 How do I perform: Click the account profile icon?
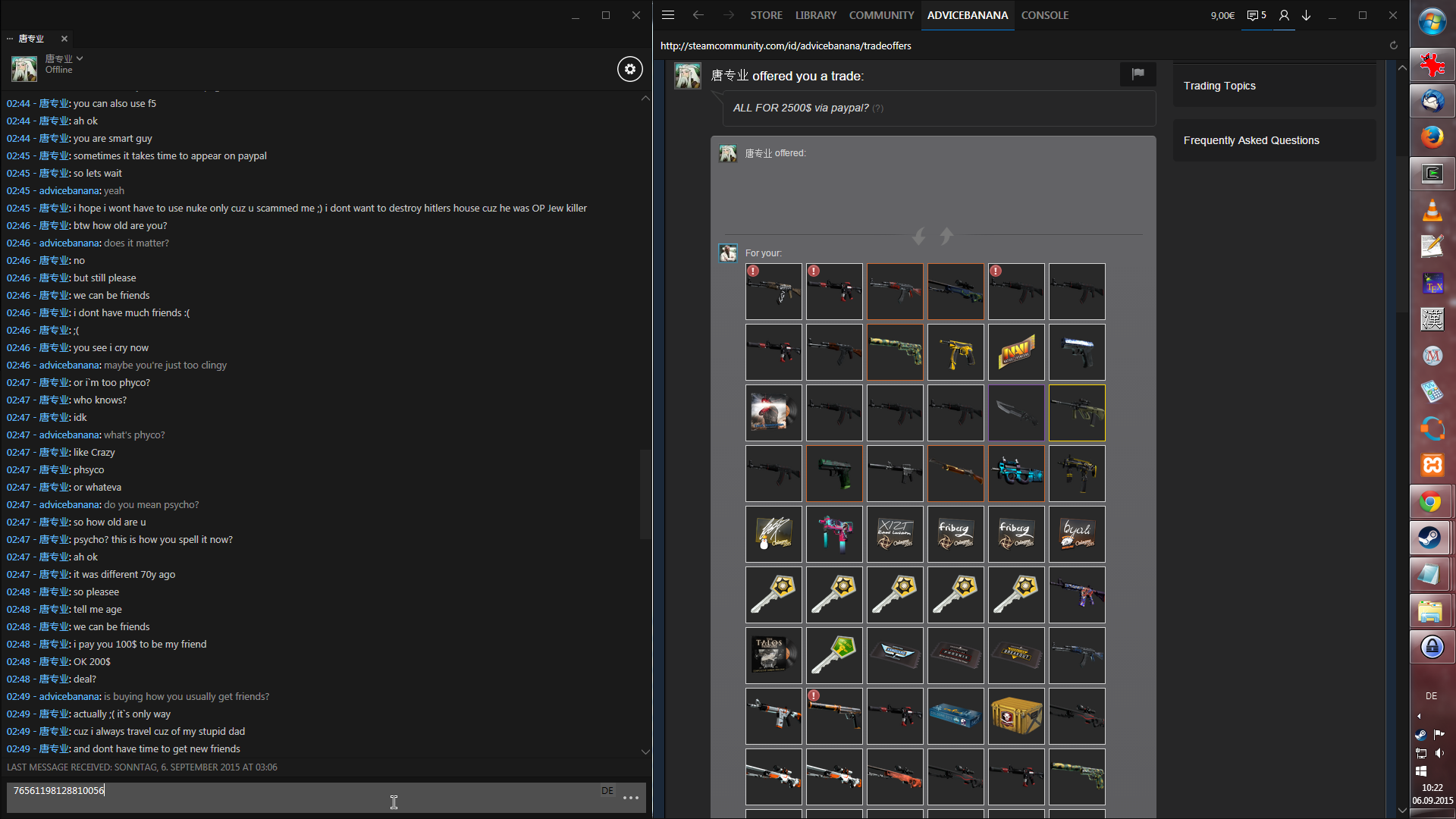[x=1284, y=15]
